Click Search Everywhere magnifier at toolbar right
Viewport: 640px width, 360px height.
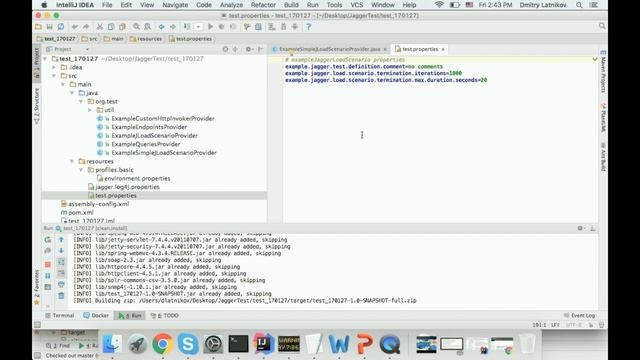click(x=602, y=26)
